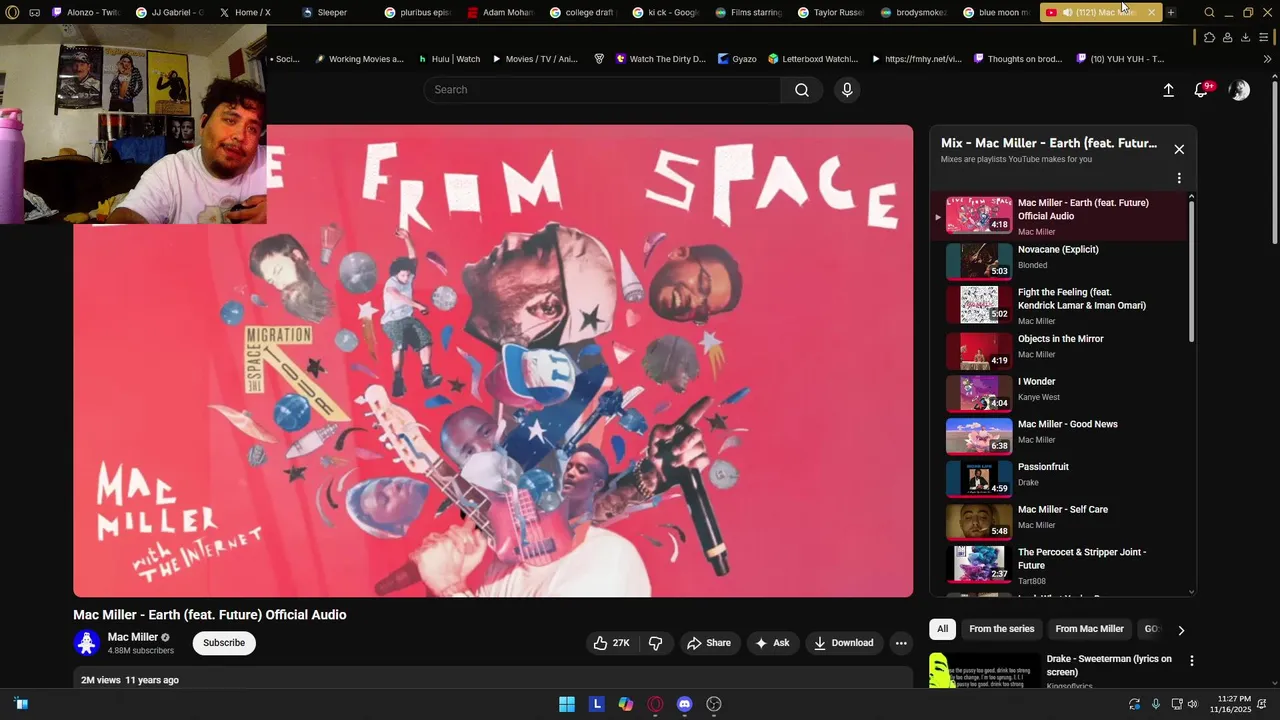Play I Wonder by Kanye West
Image resolution: width=1280 pixels, height=720 pixels.
1060,391
